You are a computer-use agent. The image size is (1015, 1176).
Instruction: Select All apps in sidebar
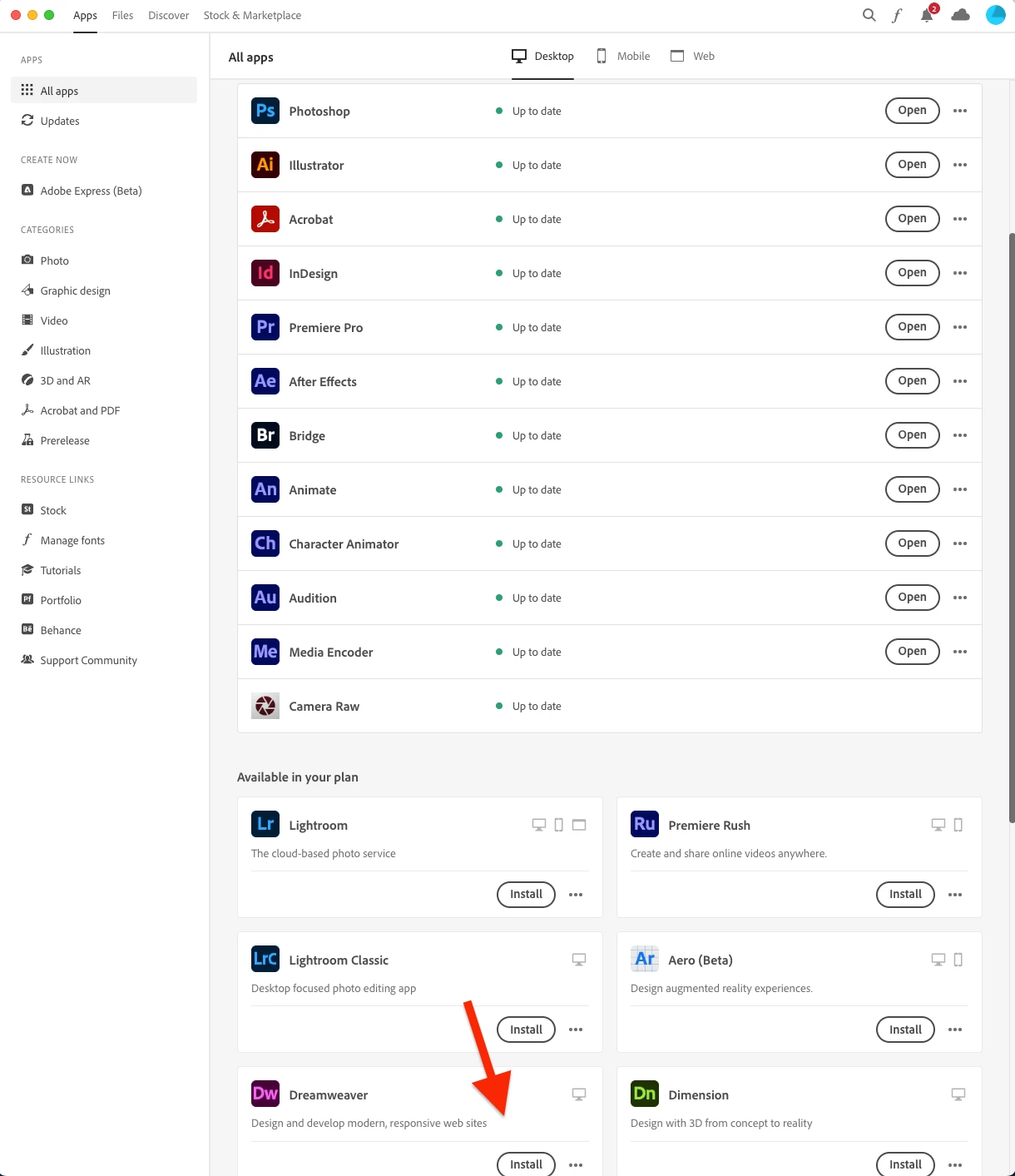tap(104, 91)
